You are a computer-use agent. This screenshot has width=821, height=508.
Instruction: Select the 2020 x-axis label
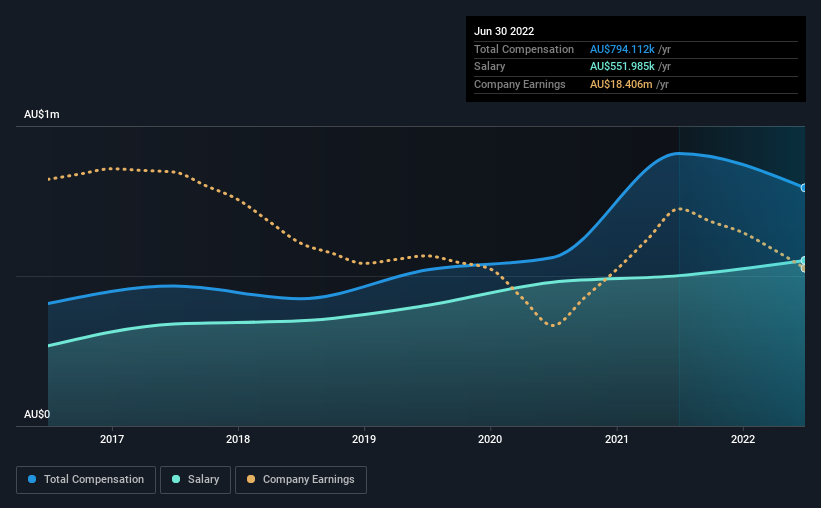[x=490, y=439]
